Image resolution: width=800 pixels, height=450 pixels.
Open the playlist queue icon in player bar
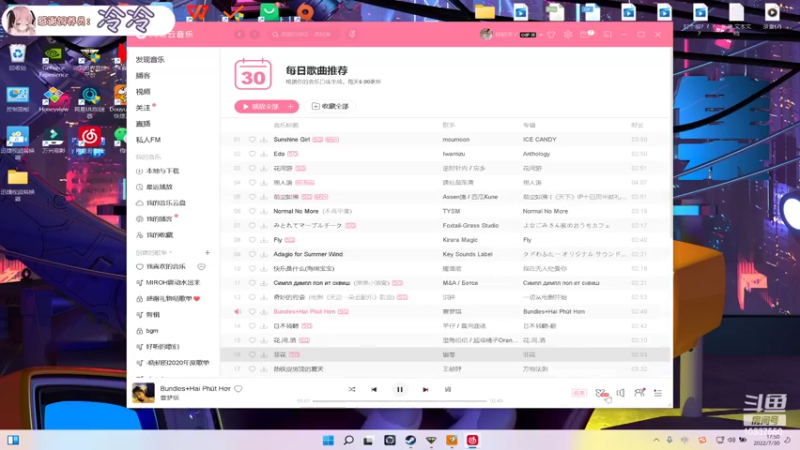tap(658, 393)
